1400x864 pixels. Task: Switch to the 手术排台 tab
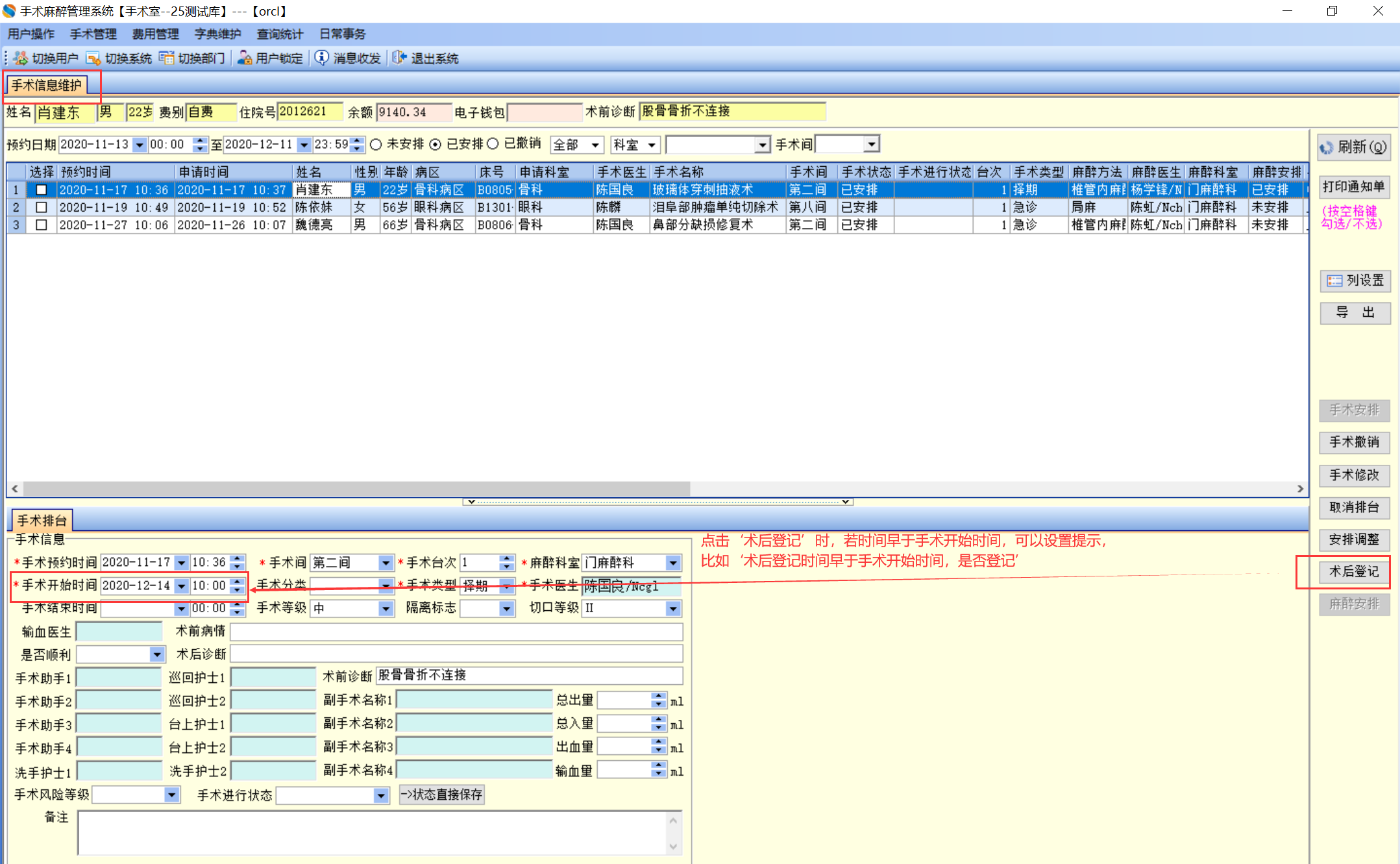coord(42,521)
